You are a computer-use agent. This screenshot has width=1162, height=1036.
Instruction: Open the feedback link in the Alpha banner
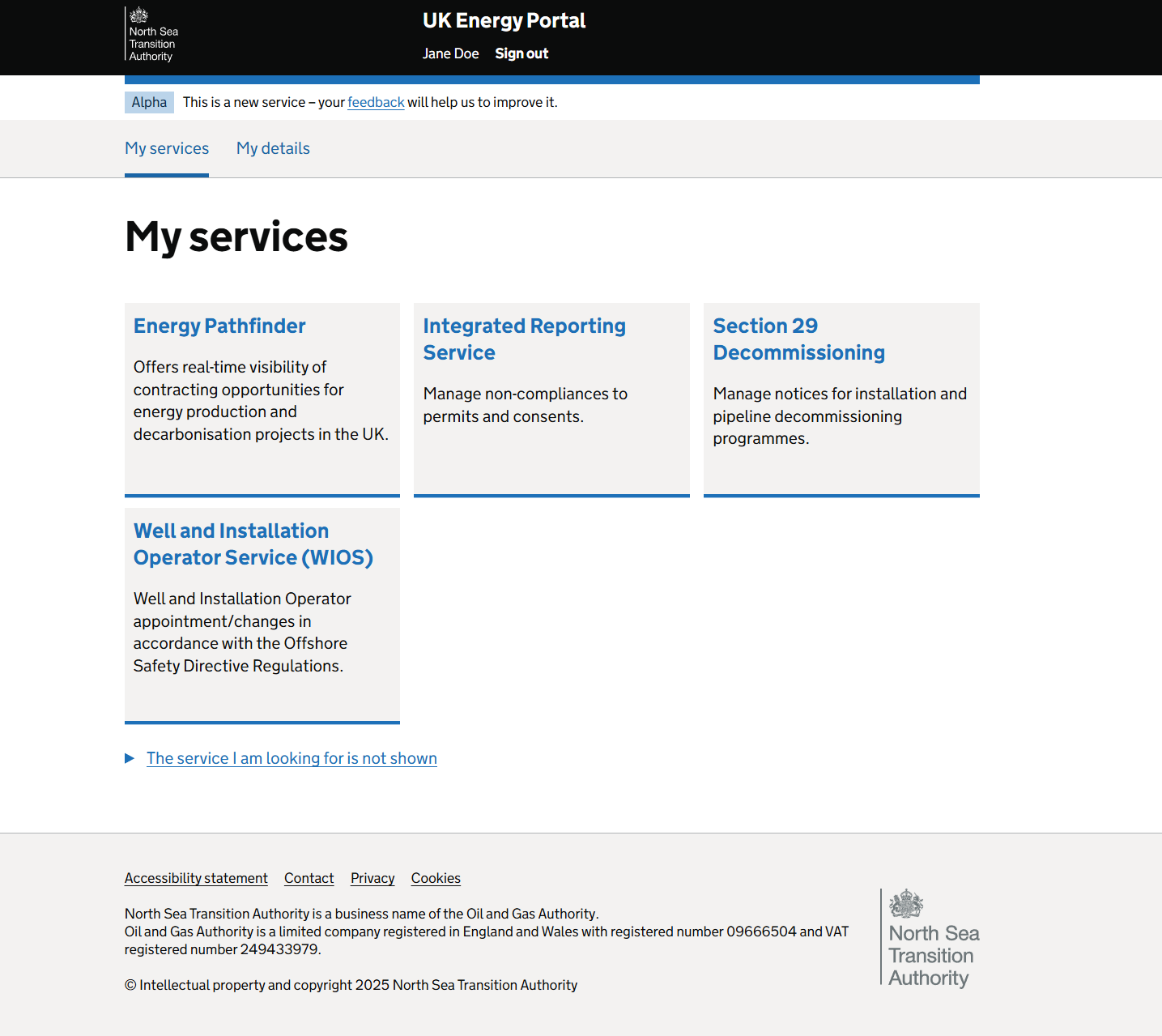376,102
